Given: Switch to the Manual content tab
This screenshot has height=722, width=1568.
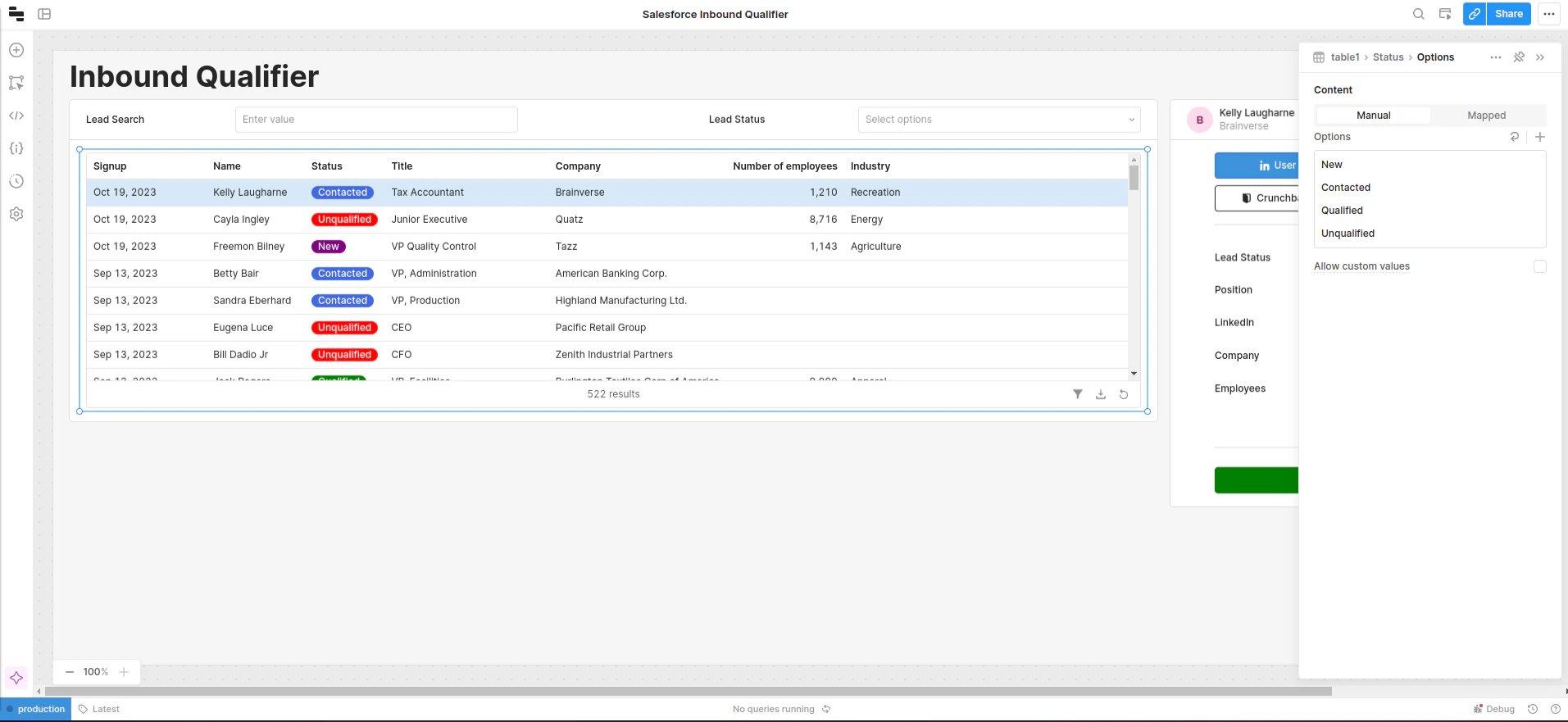Looking at the screenshot, I should (1374, 116).
